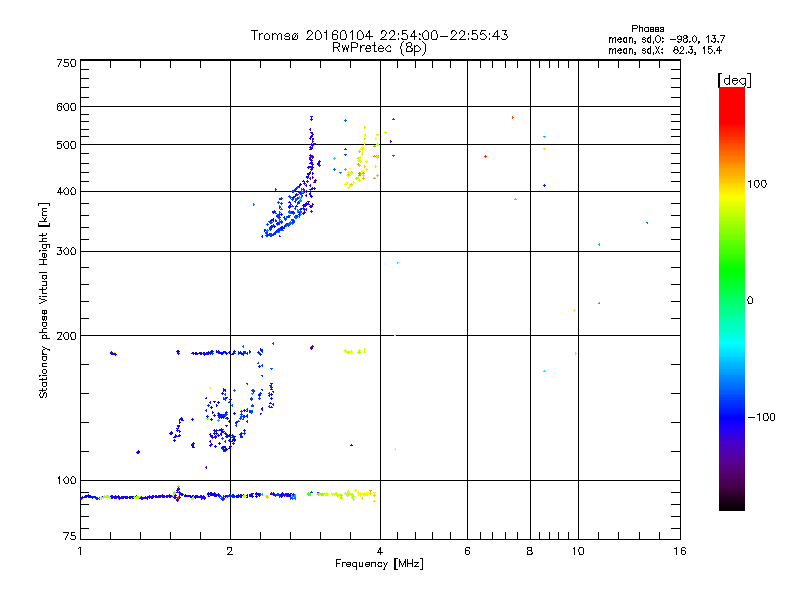Viewport: 800px width, 600px height.
Task: Click the colorbar tick label '0'
Action: (x=750, y=301)
